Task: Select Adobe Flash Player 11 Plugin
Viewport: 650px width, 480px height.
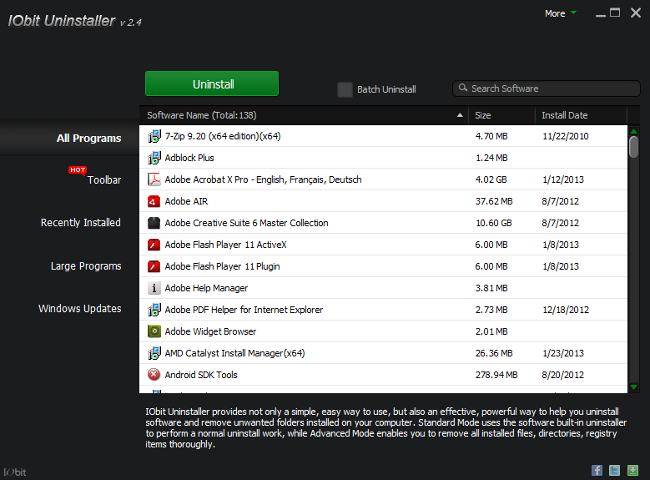Action: 383,267
